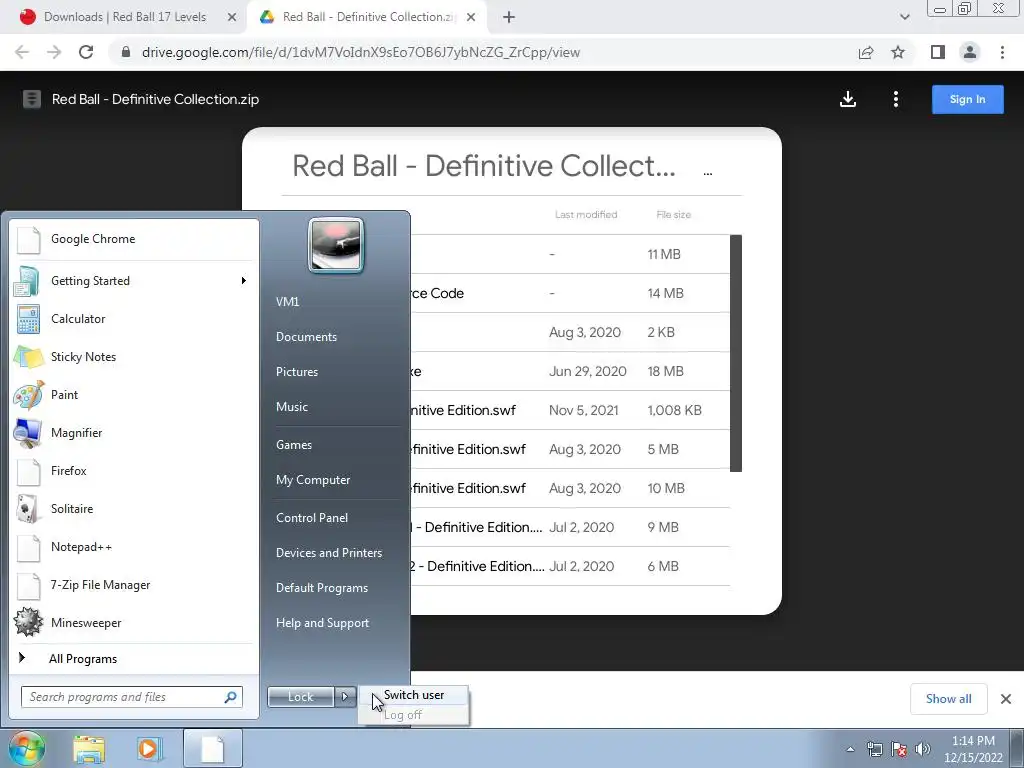Launch Firefox from the Start menu
Screen dimensions: 1024x768
coord(134,471)
